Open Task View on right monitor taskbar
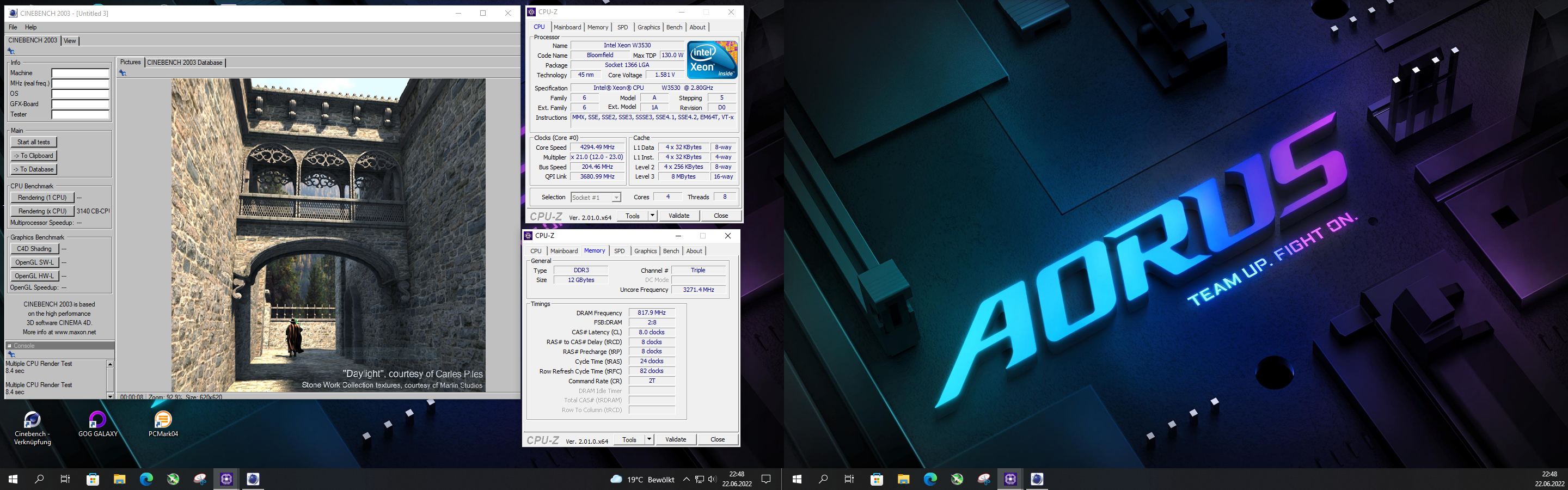1568x490 pixels. [849, 479]
